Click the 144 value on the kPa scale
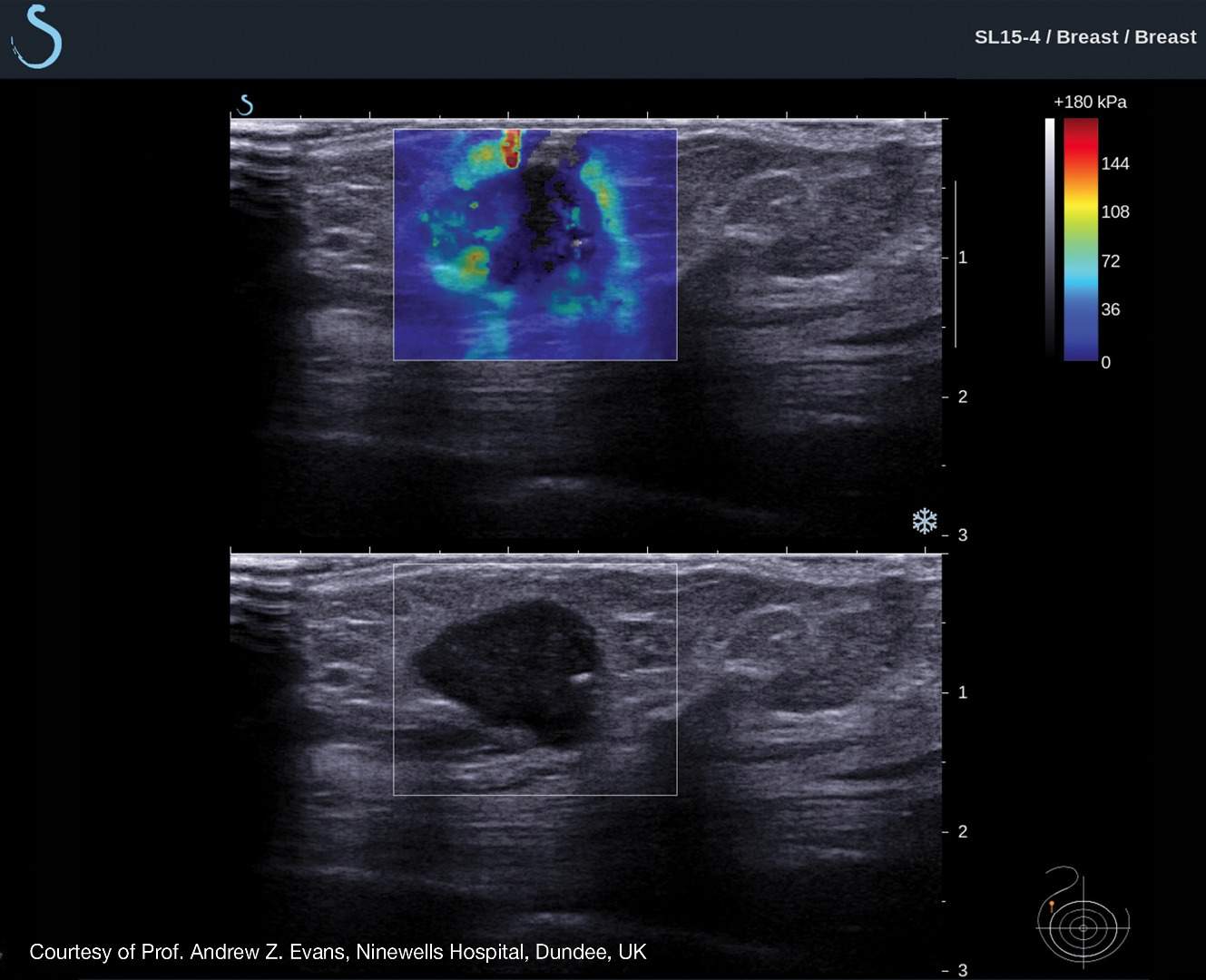 (x=1114, y=163)
